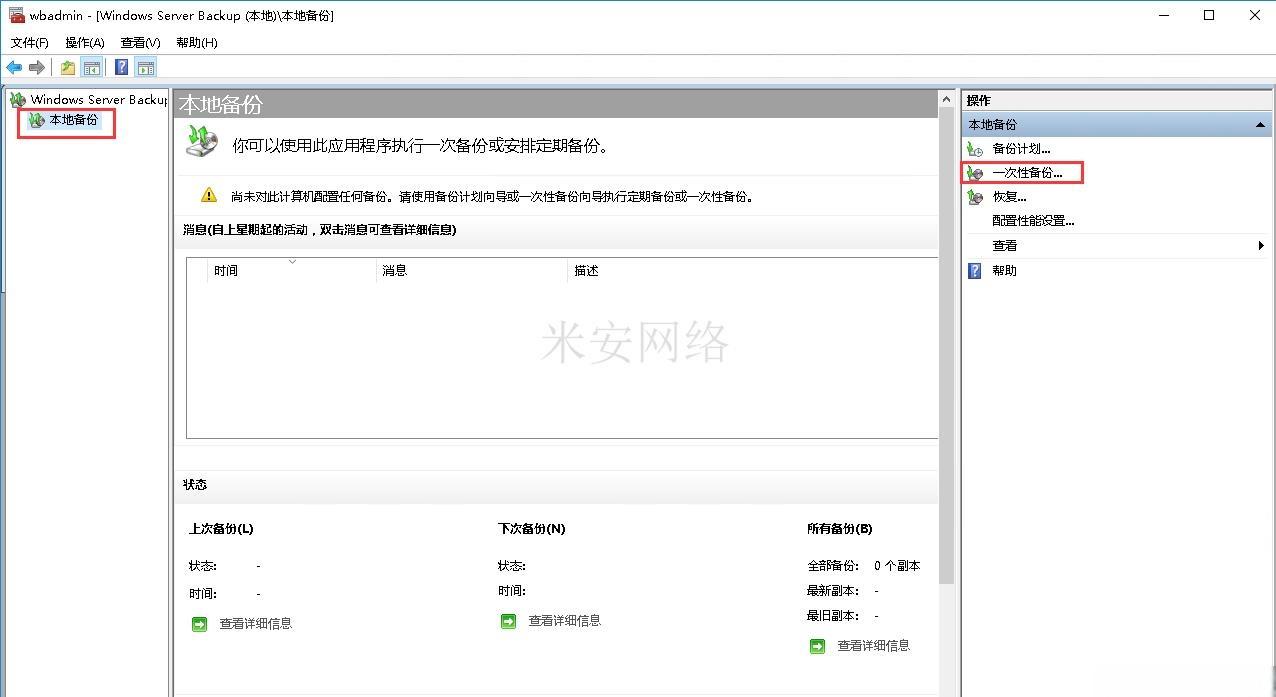
Task: Click the Windows Server Backup tree root icon
Action: click(x=18, y=99)
